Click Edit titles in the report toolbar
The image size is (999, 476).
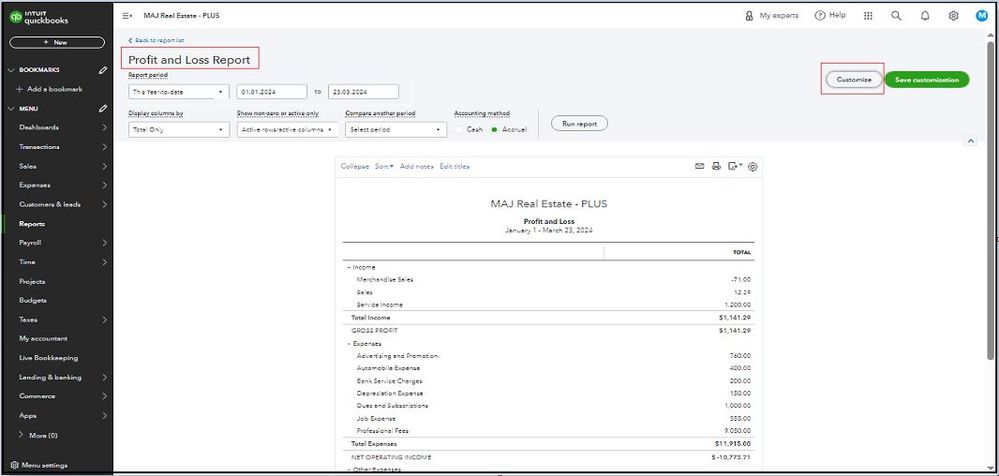pyautogui.click(x=454, y=166)
